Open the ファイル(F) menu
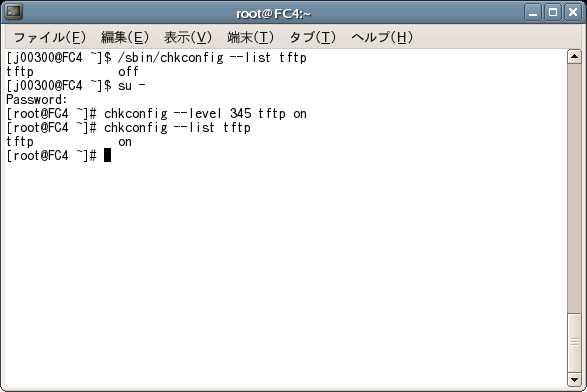 click(x=50, y=37)
